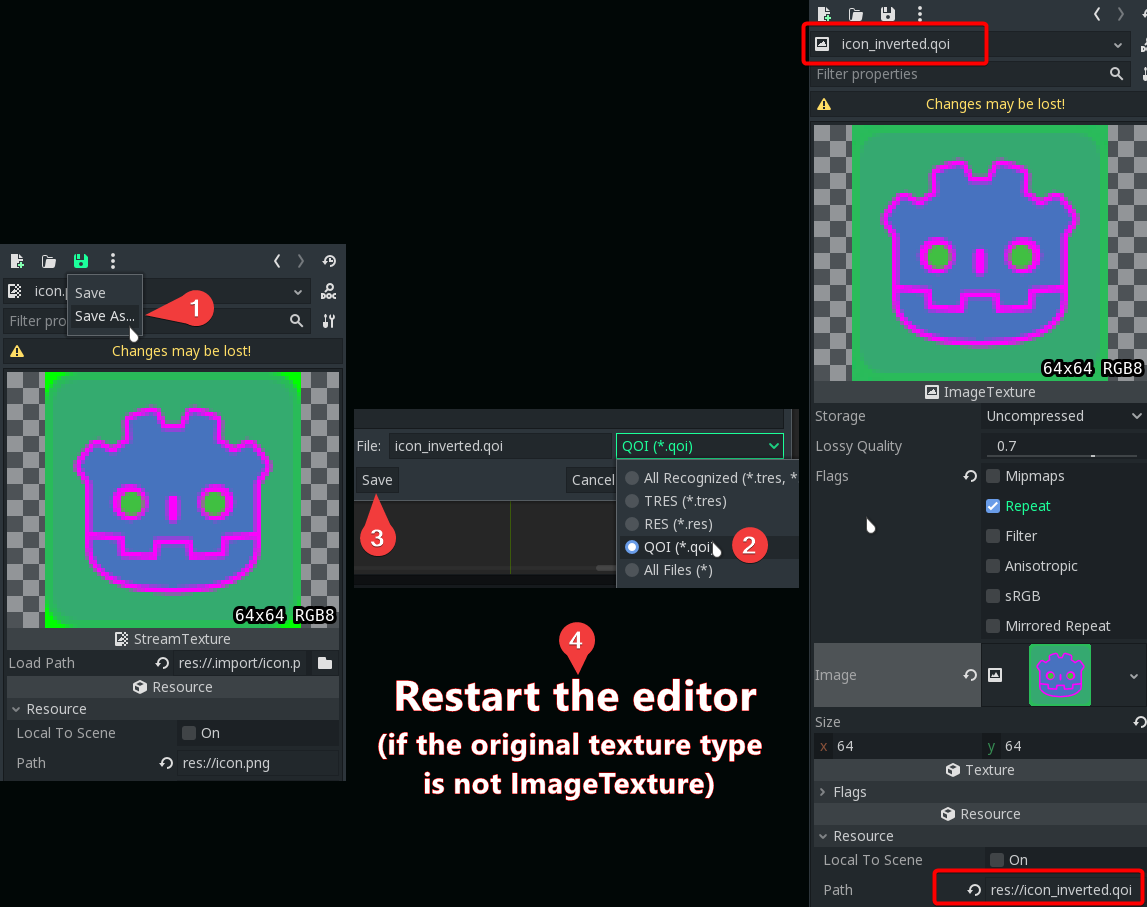
Task: Click the property tools sliders icon in left inspector
Action: tap(328, 321)
